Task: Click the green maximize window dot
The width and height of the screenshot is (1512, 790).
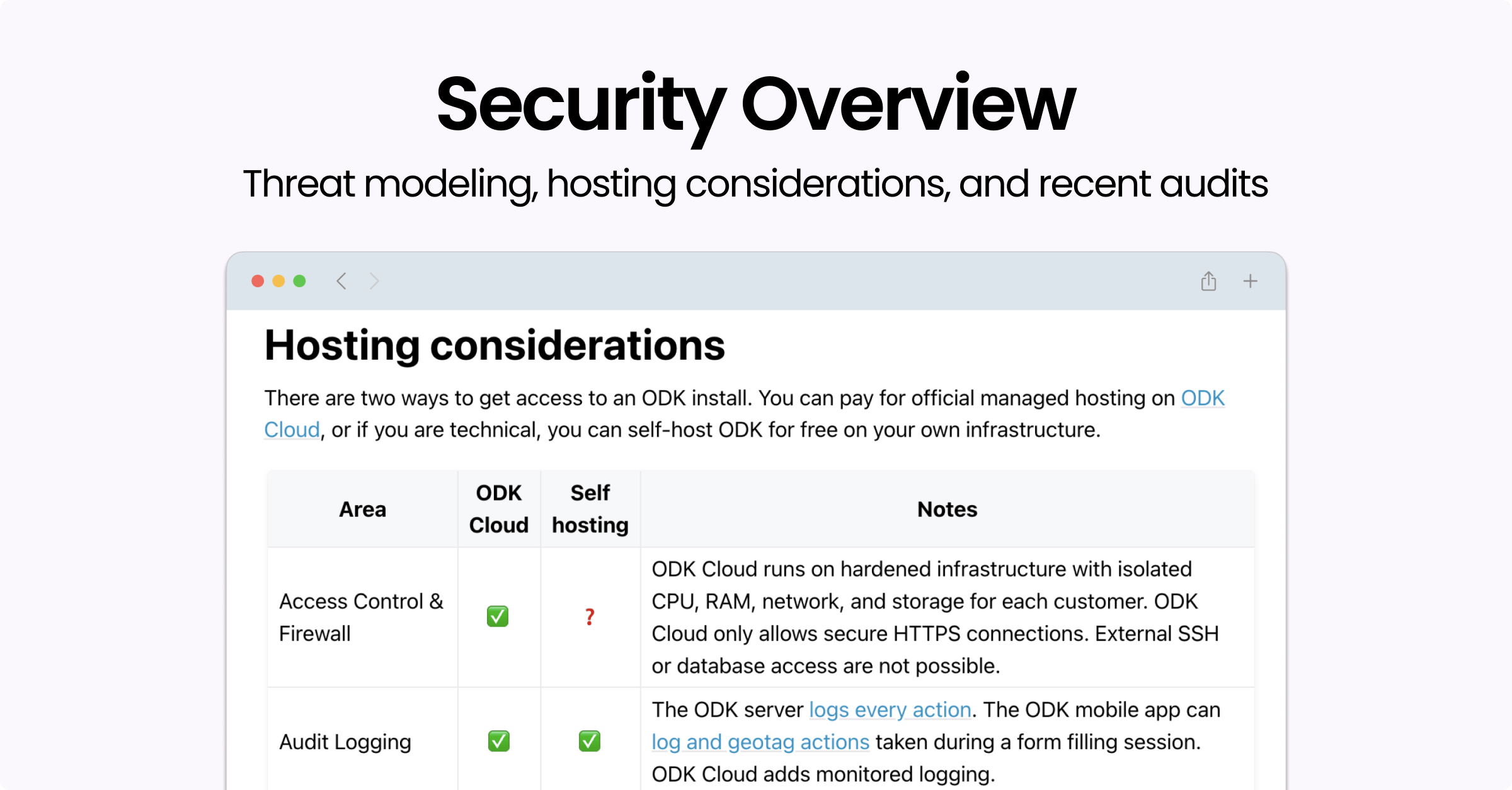Action: click(300, 281)
